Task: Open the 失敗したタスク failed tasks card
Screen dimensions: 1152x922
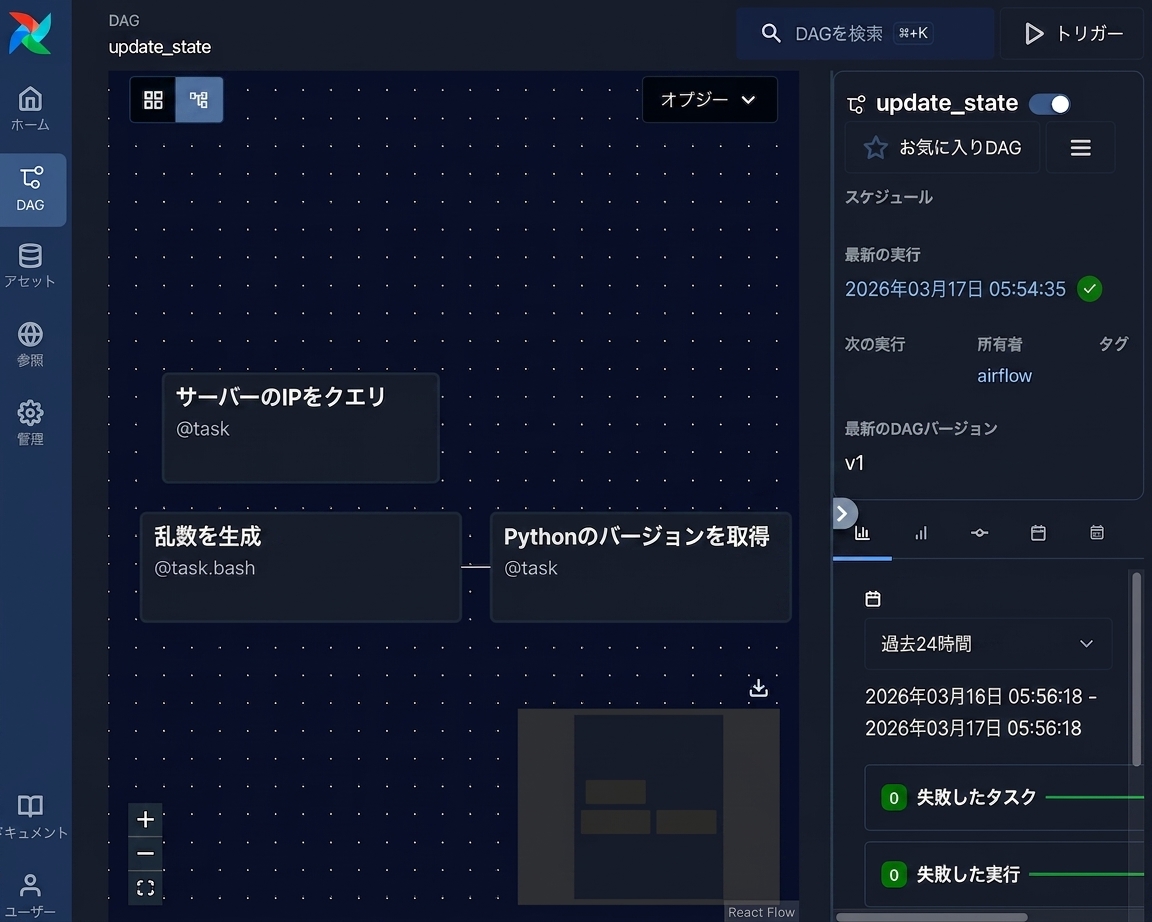Action: pos(1004,797)
